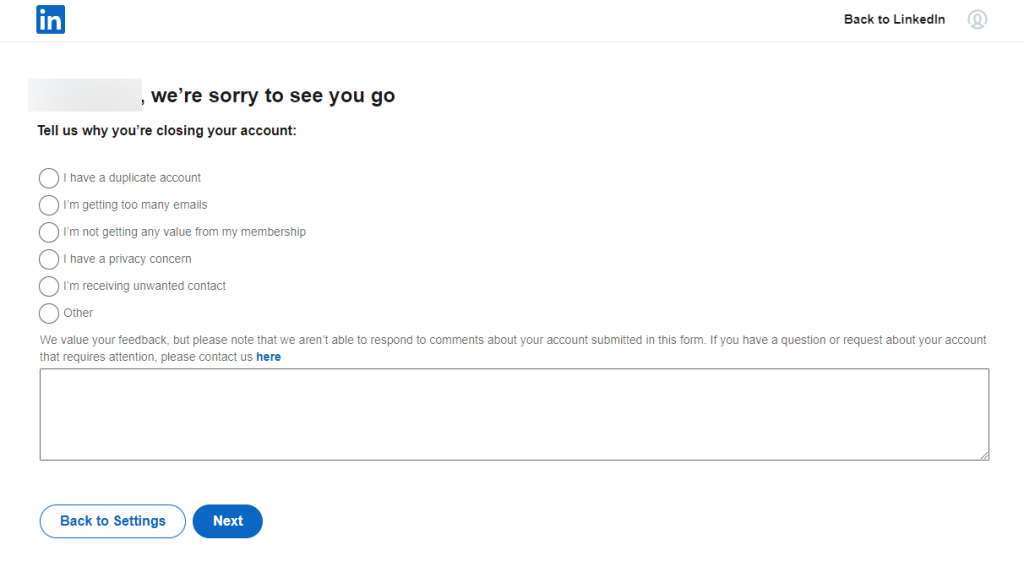Place cursor in the empty feedback field
Screen dimensions: 1024x578
point(514,414)
